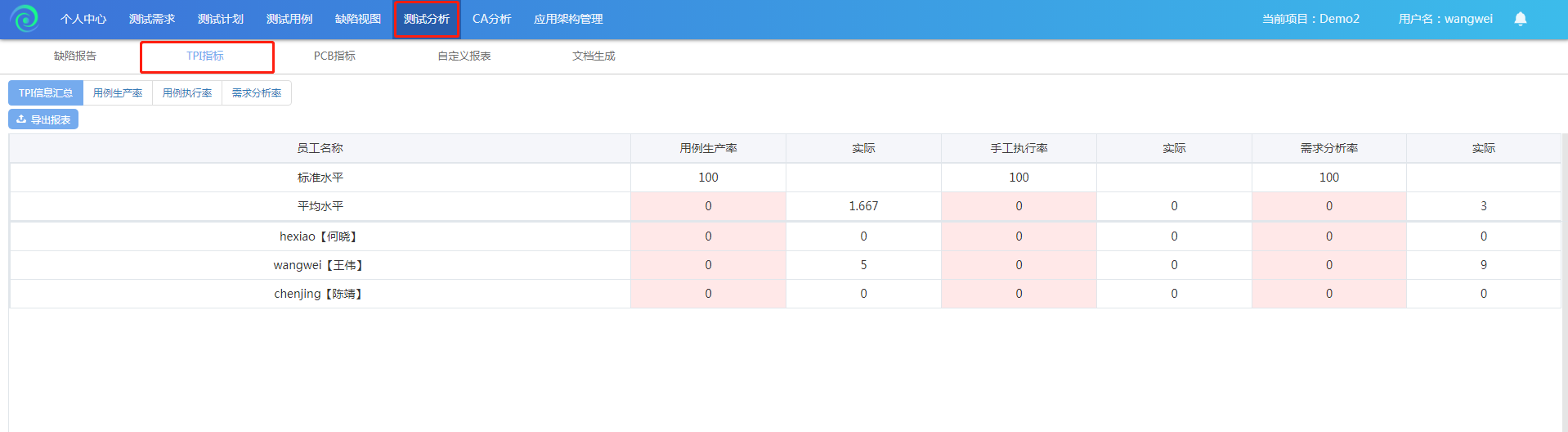Click the export icon on 导出报表 button
This screenshot has height=432, width=1568.
21,119
